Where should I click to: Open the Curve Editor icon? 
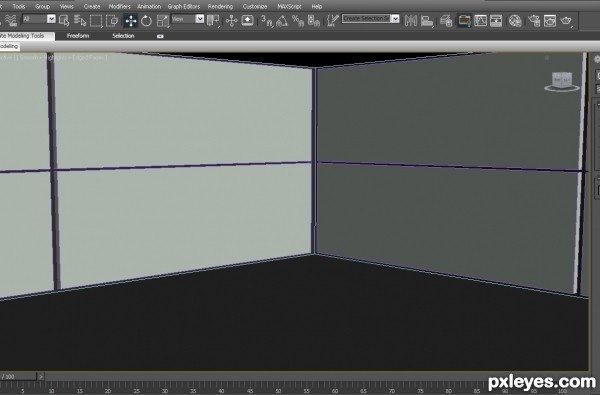point(480,21)
